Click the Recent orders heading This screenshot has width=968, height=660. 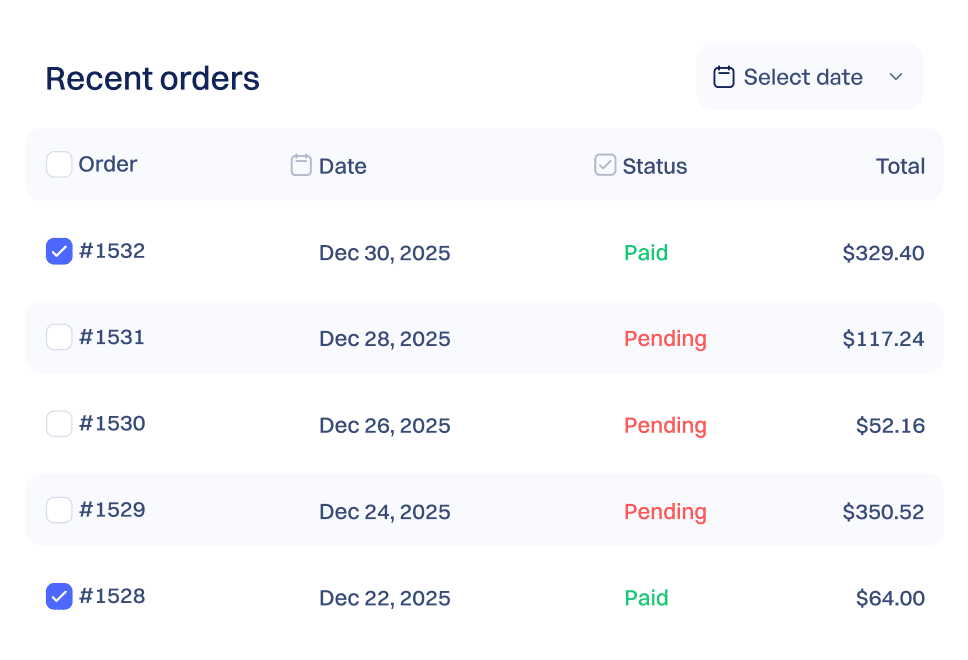(x=152, y=78)
